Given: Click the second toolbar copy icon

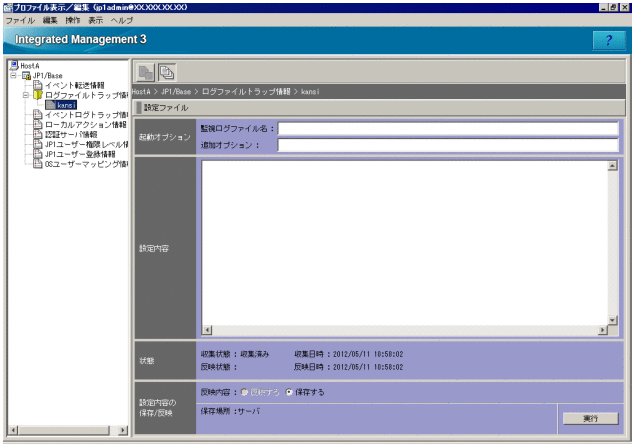Looking at the screenshot, I should [x=166, y=72].
